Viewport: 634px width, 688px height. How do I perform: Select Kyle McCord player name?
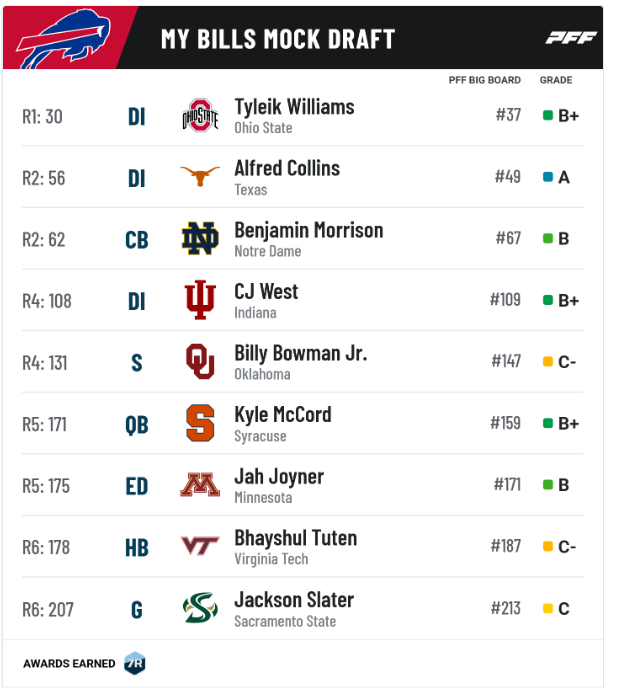click(x=283, y=415)
